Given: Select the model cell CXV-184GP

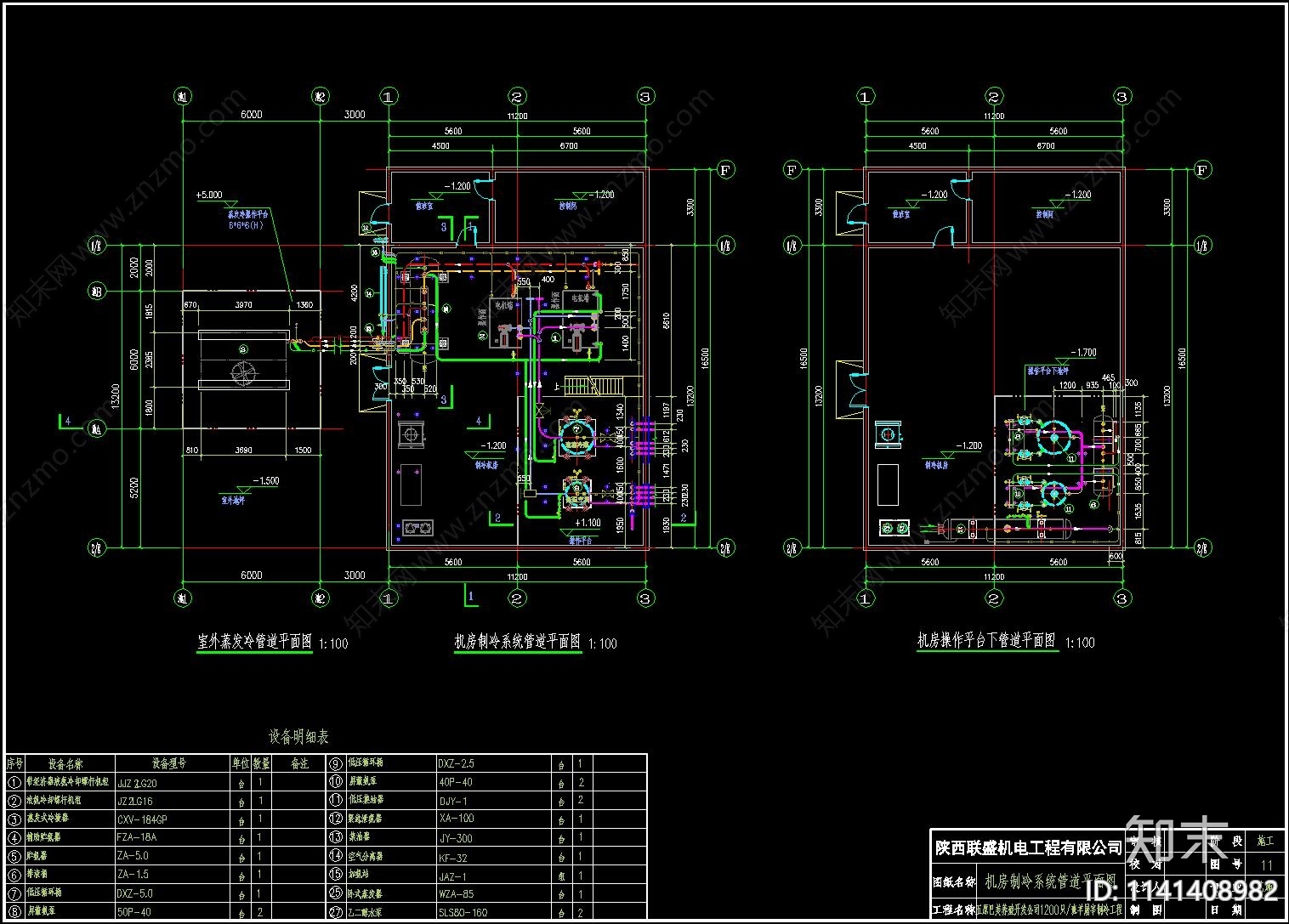Looking at the screenshot, I should [x=141, y=819].
